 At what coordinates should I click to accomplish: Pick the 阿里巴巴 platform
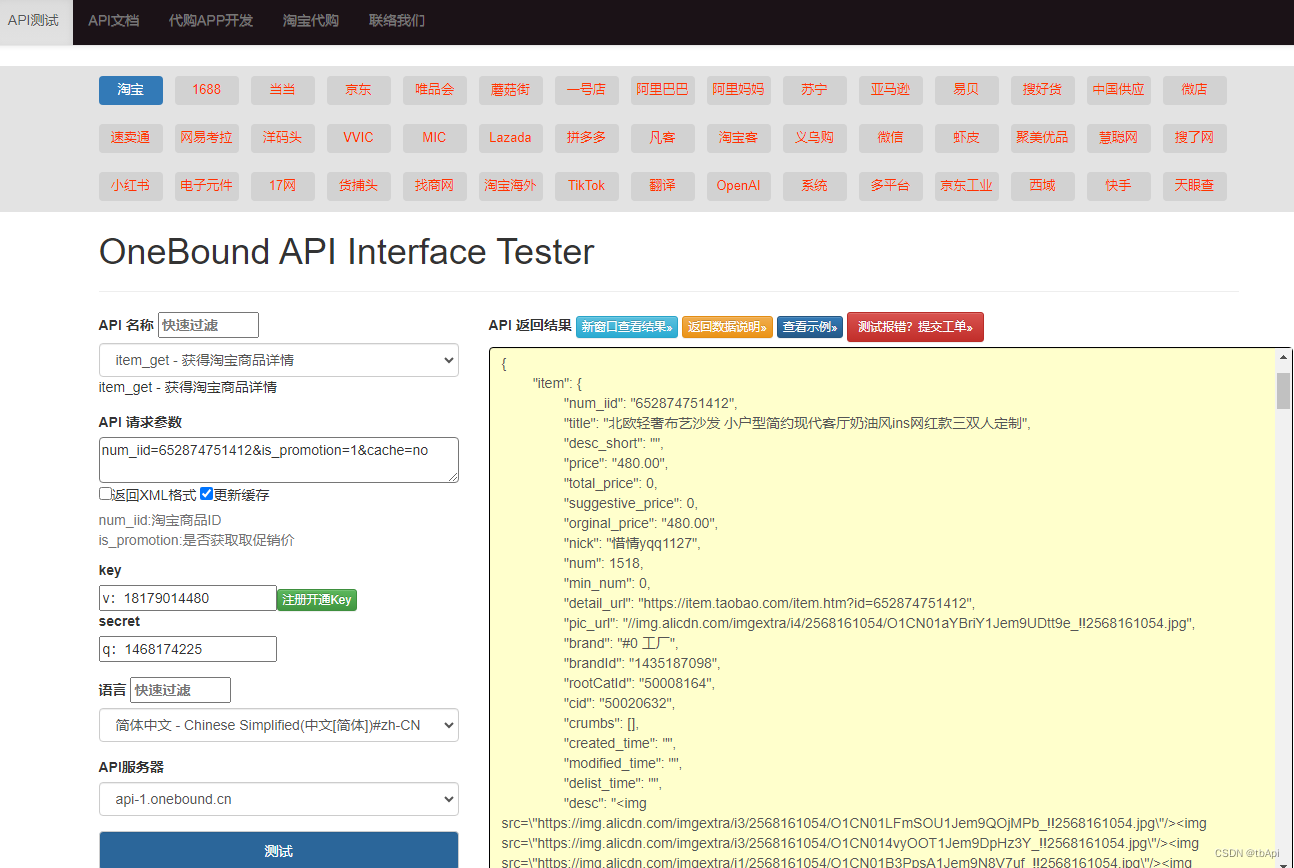pyautogui.click(x=663, y=90)
